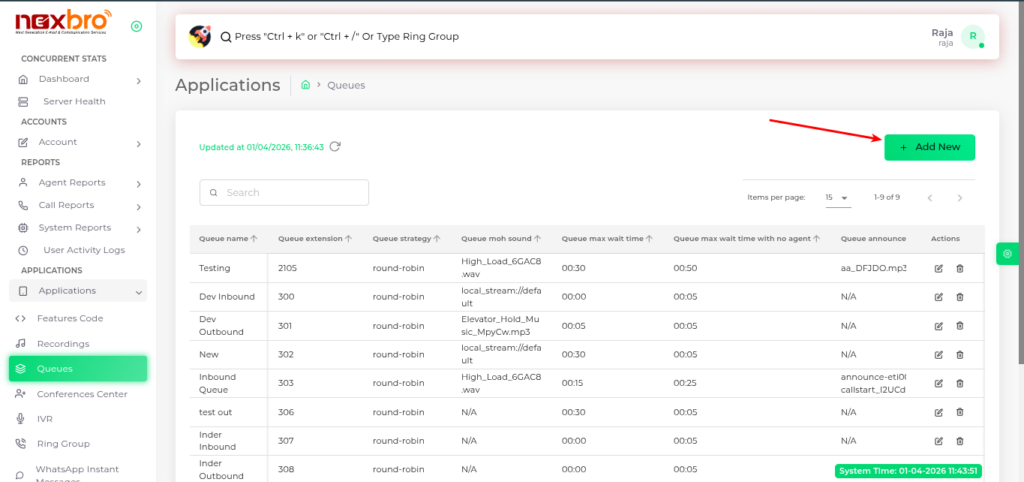Click the Add New button
The image size is (1024, 482).
(929, 147)
